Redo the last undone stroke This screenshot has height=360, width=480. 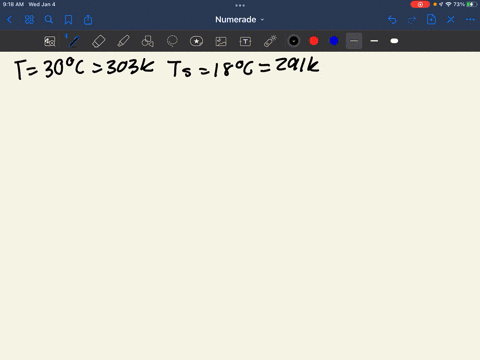tap(412, 20)
